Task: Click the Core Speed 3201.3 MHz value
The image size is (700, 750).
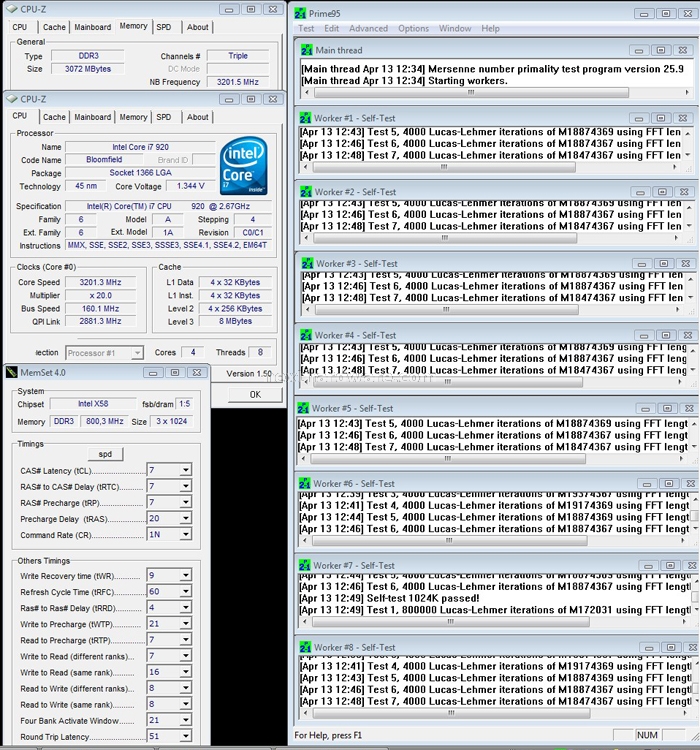Action: tap(100, 282)
